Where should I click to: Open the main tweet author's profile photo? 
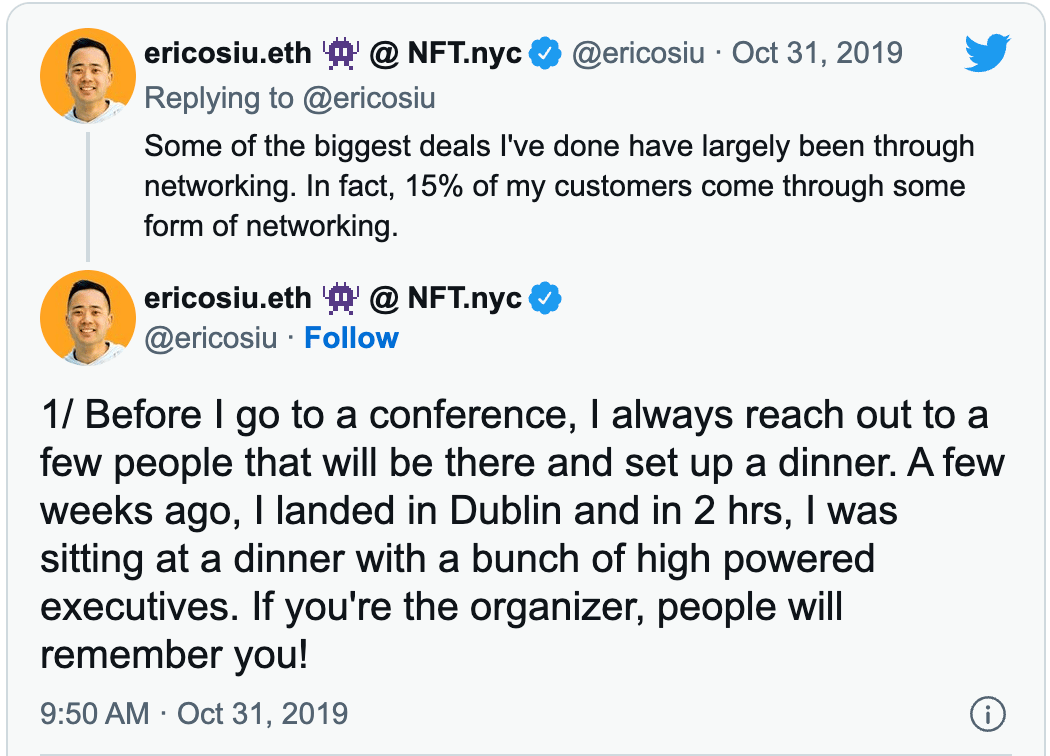point(87,317)
